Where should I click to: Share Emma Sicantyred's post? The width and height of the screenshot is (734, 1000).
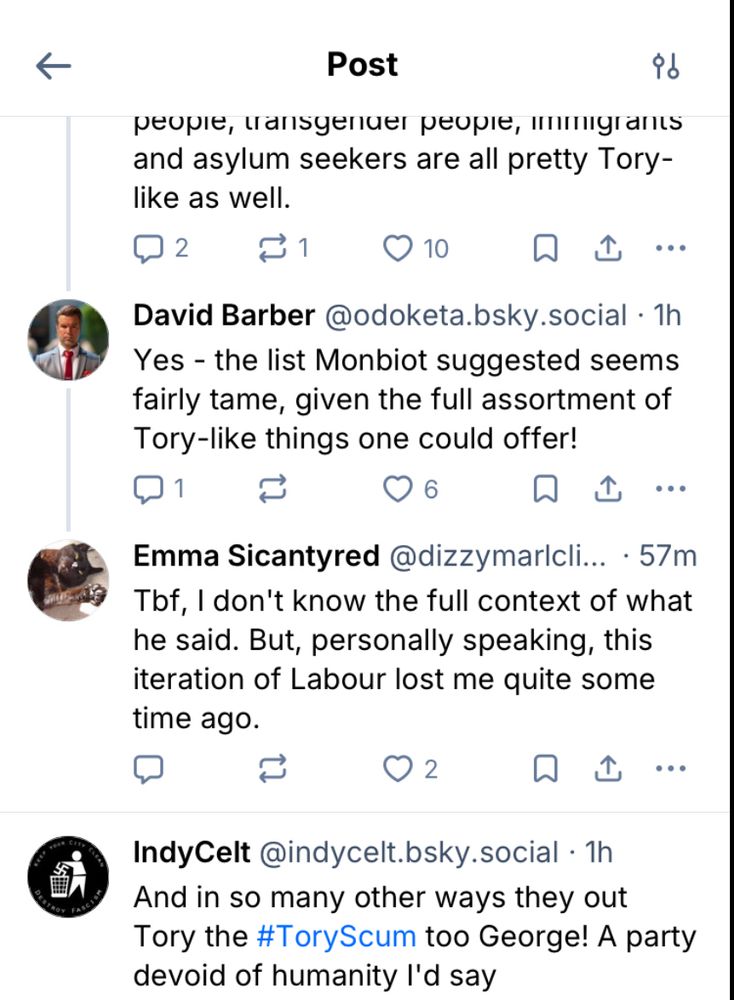[x=608, y=768]
